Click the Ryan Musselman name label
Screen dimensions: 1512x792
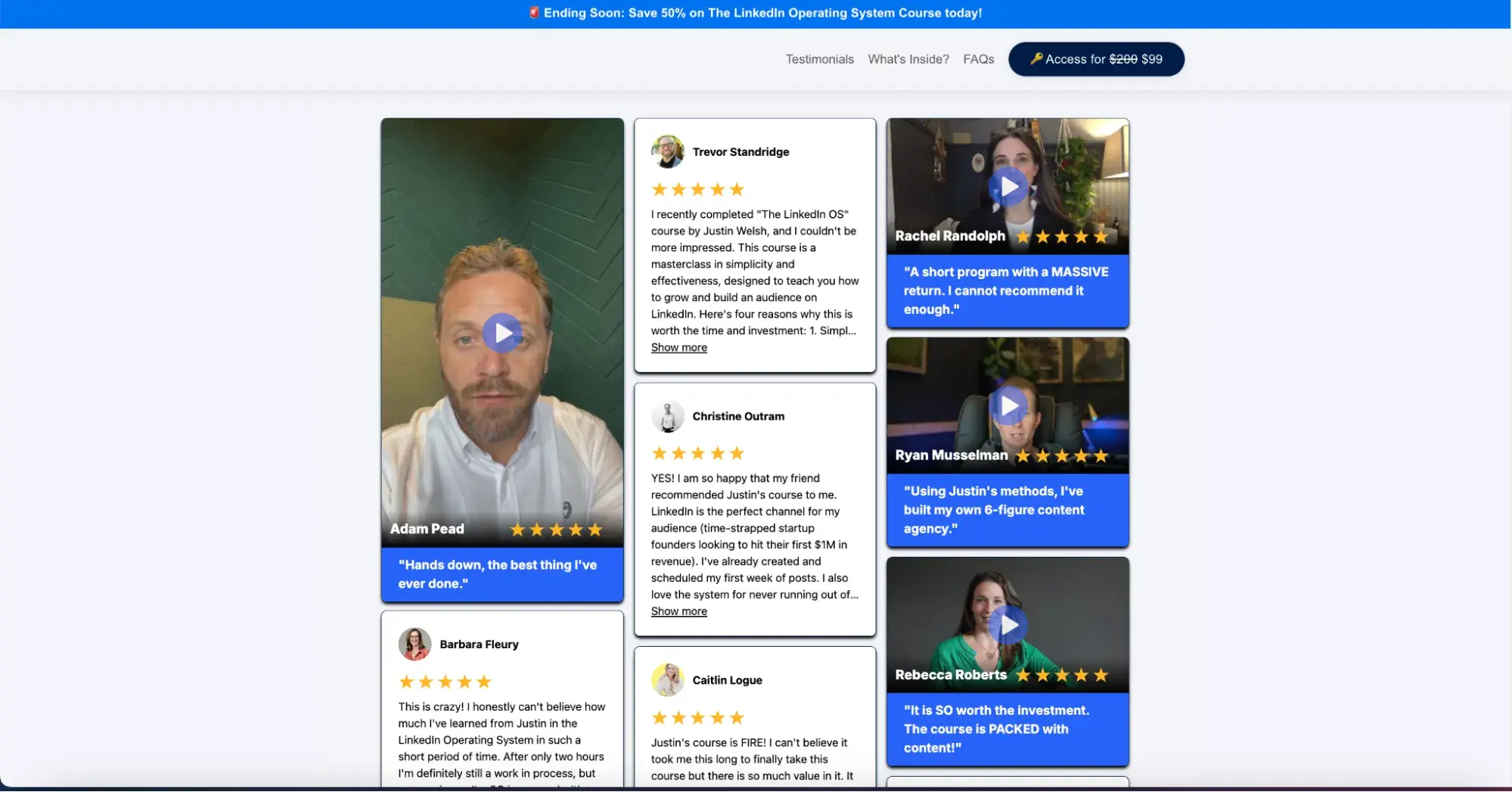tap(951, 455)
